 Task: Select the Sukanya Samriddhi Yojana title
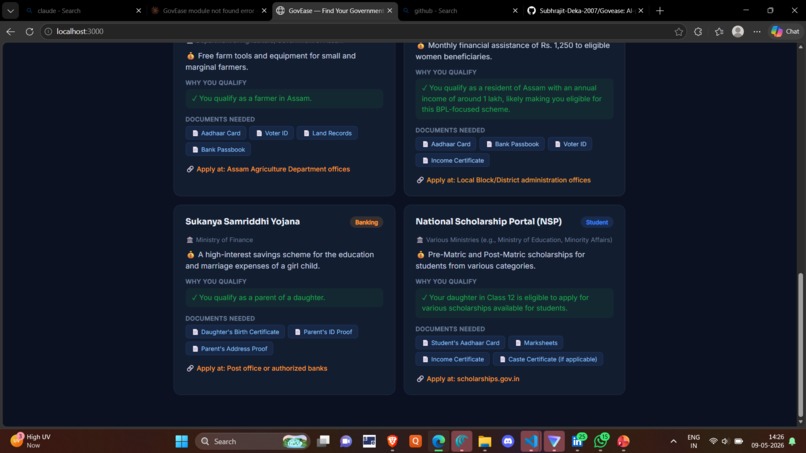click(x=243, y=222)
